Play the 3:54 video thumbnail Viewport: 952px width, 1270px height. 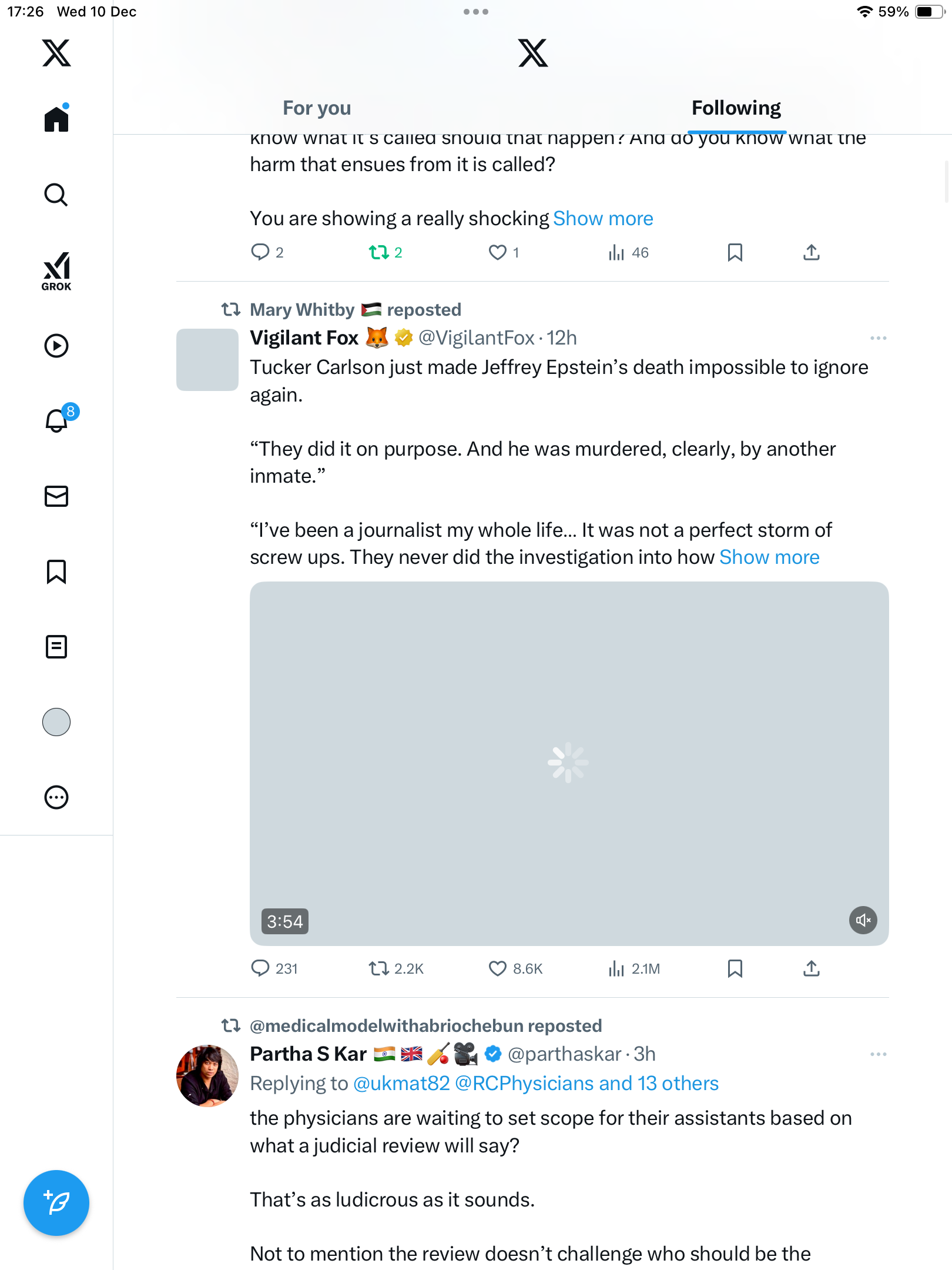(x=568, y=763)
